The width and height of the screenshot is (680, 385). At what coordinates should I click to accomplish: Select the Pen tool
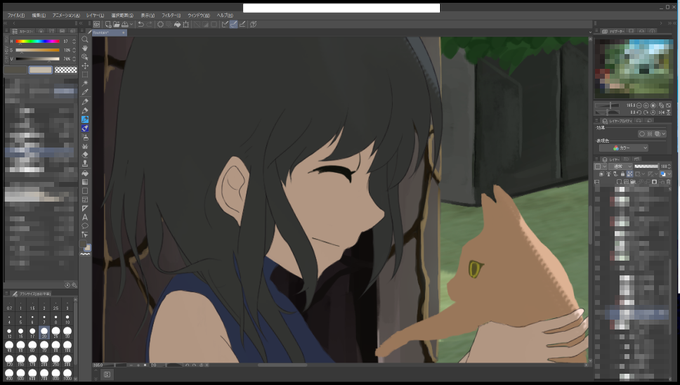(85, 101)
